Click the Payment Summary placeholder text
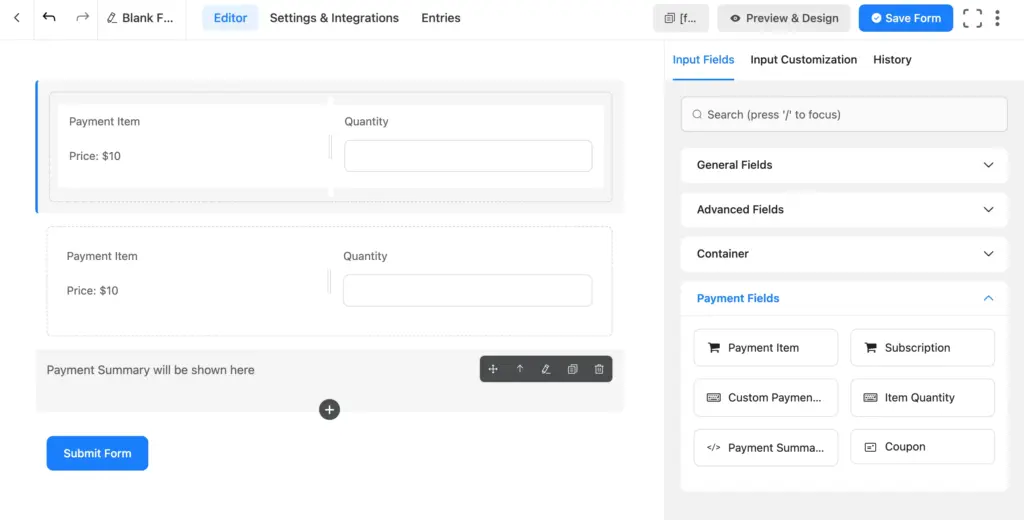 click(150, 370)
